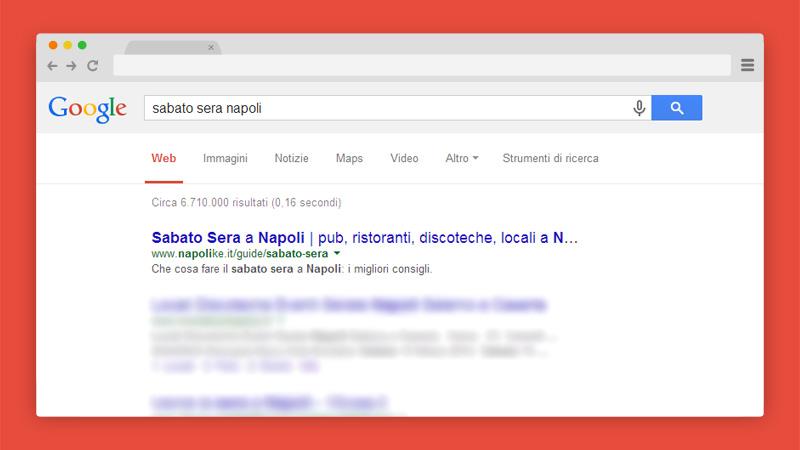Open the 'Sabato Sera a Napoli' result link

pyautogui.click(x=365, y=238)
